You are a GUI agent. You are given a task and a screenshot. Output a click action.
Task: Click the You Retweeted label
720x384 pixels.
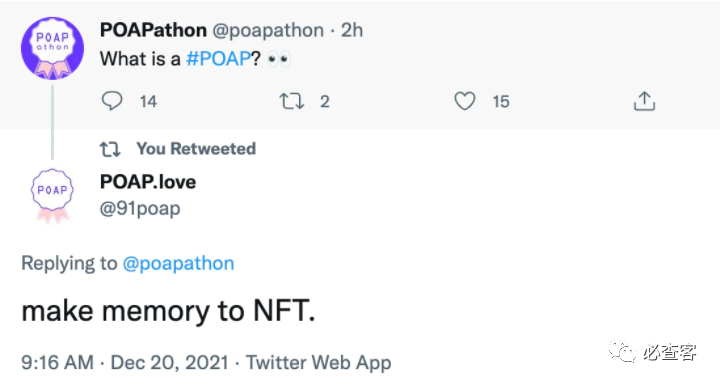196,149
